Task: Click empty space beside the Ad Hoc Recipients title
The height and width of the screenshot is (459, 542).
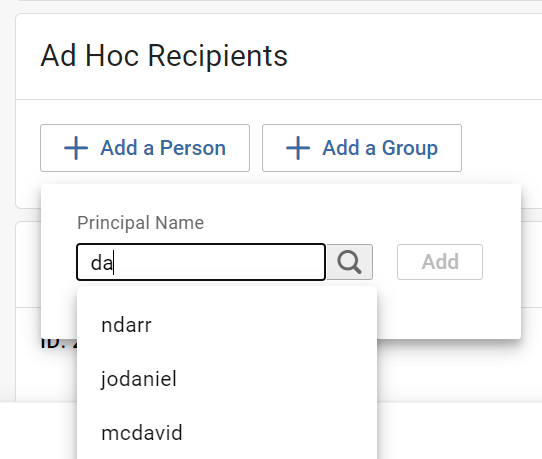Action: click(415, 56)
